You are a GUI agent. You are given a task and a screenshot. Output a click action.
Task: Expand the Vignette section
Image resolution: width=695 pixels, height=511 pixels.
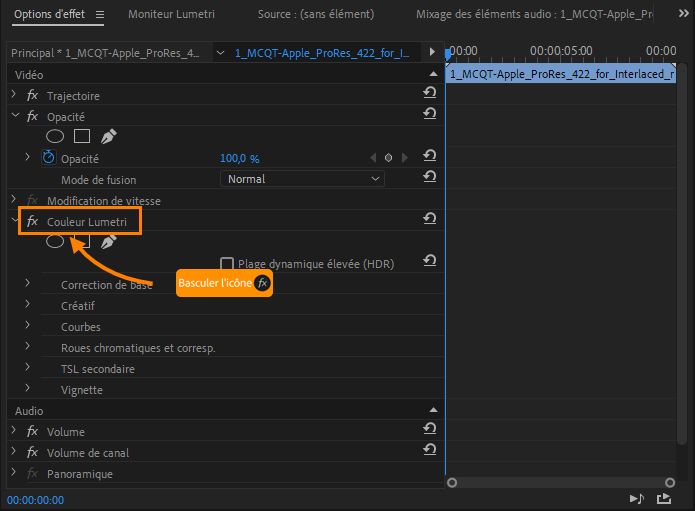click(x=27, y=388)
